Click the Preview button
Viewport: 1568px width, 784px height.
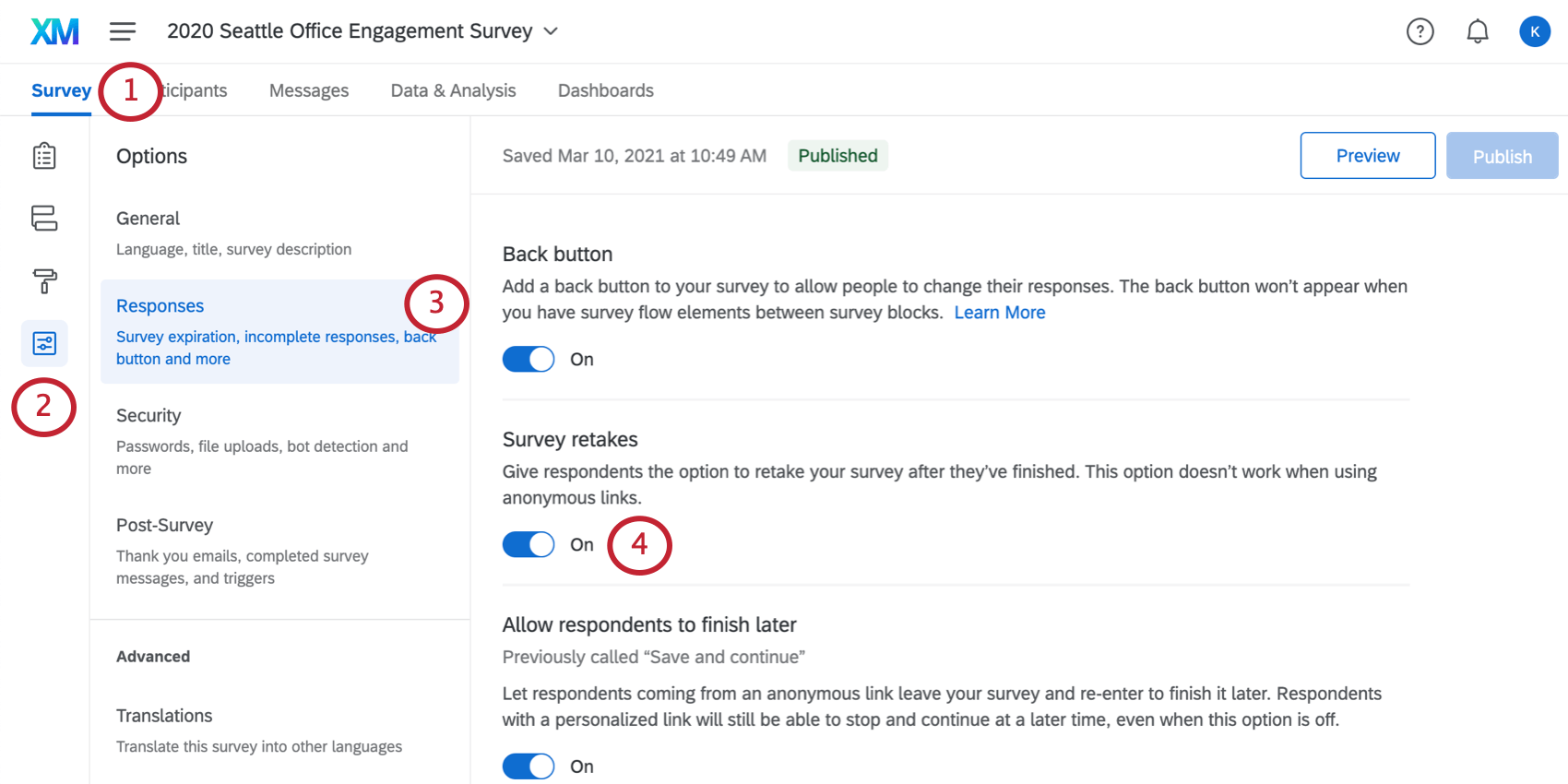pyautogui.click(x=1367, y=156)
